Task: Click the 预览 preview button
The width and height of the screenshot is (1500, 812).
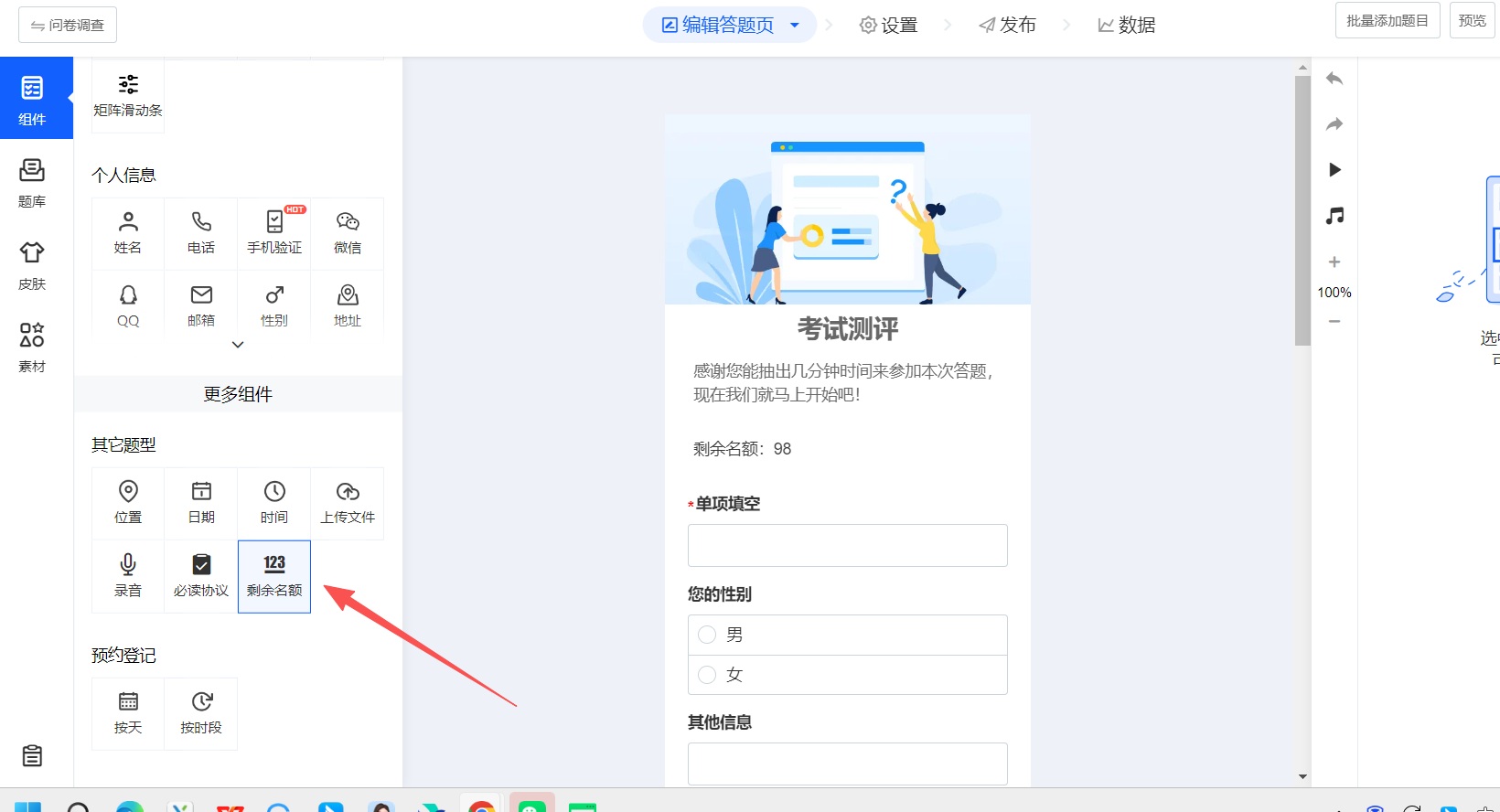Action: pyautogui.click(x=1472, y=20)
